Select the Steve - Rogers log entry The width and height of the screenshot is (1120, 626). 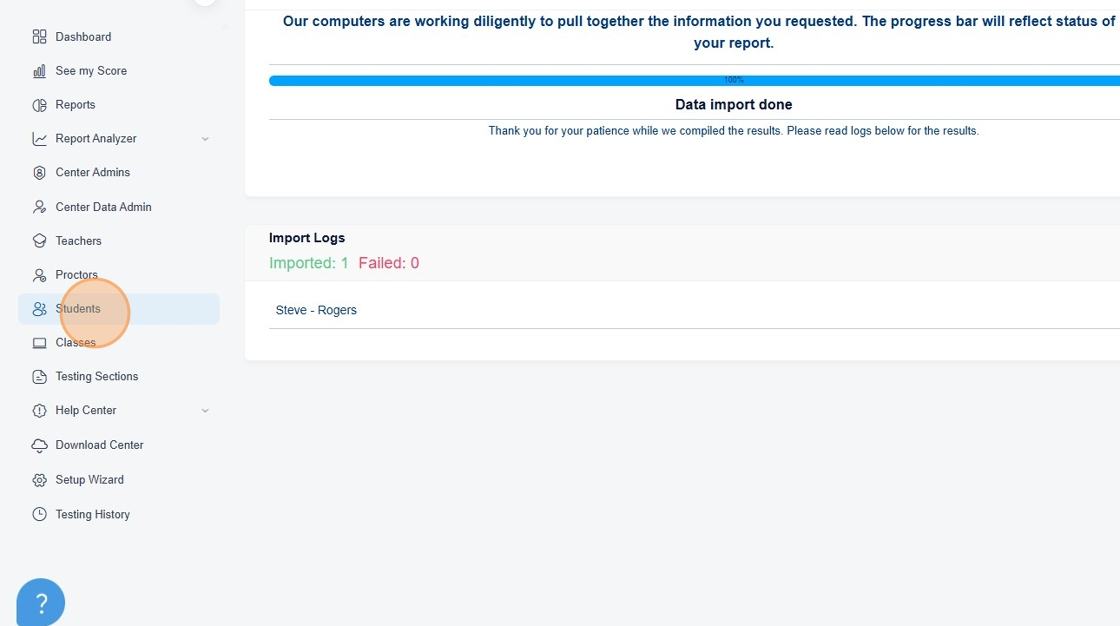[316, 310]
